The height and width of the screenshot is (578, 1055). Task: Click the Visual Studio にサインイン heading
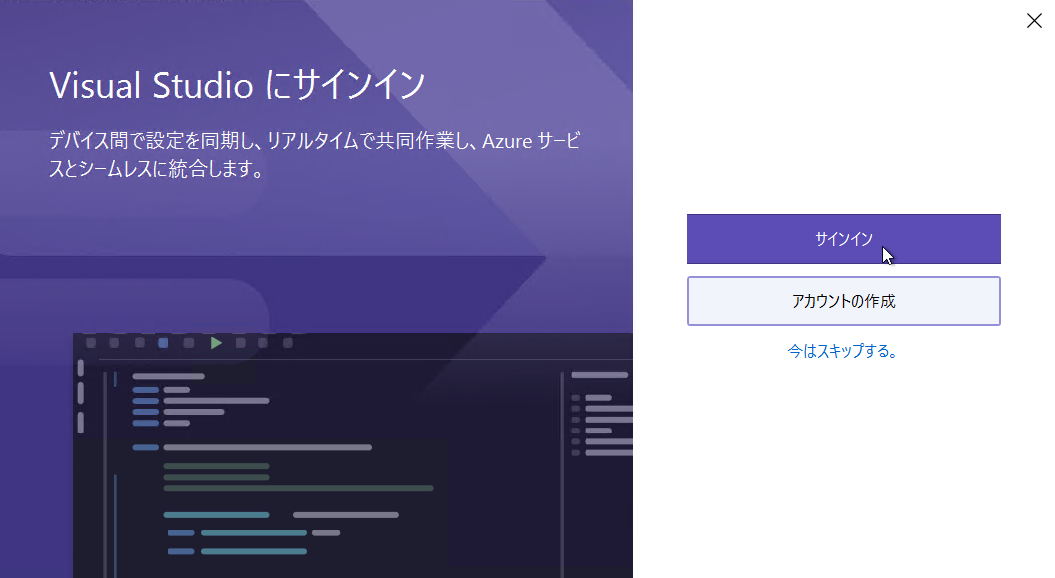[237, 85]
